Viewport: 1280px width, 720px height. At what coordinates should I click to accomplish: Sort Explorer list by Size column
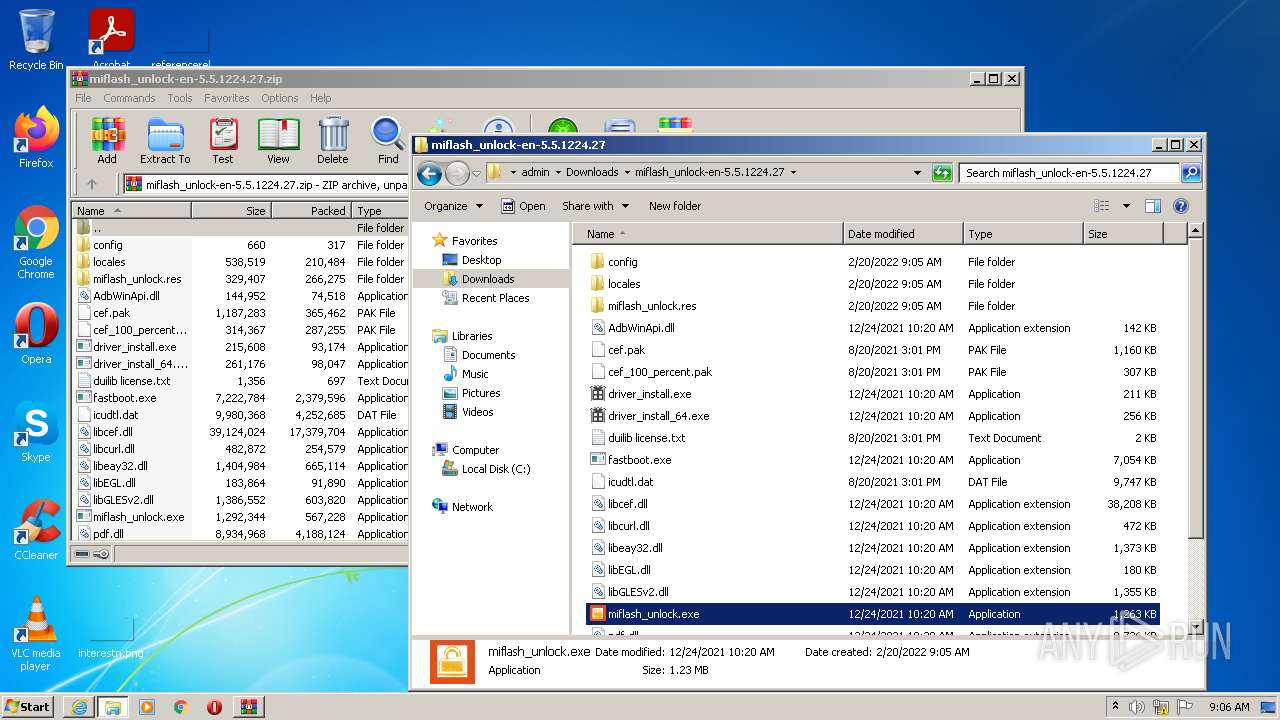point(1123,234)
